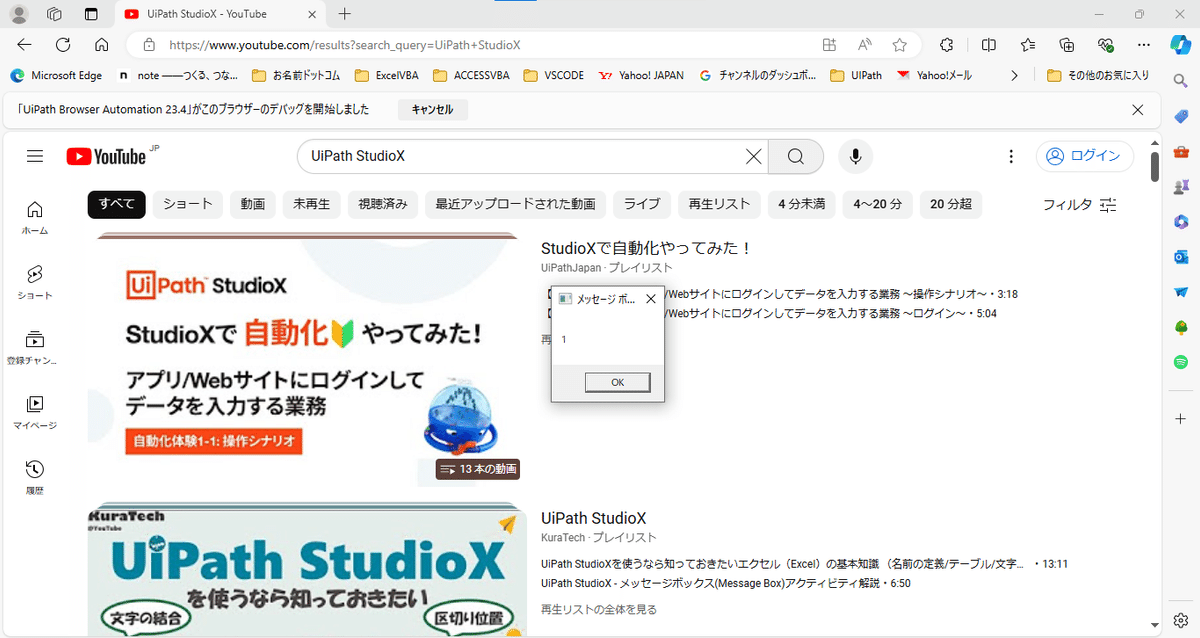
Task: Open Yahoo! JAPAN bookmark
Action: [641, 75]
